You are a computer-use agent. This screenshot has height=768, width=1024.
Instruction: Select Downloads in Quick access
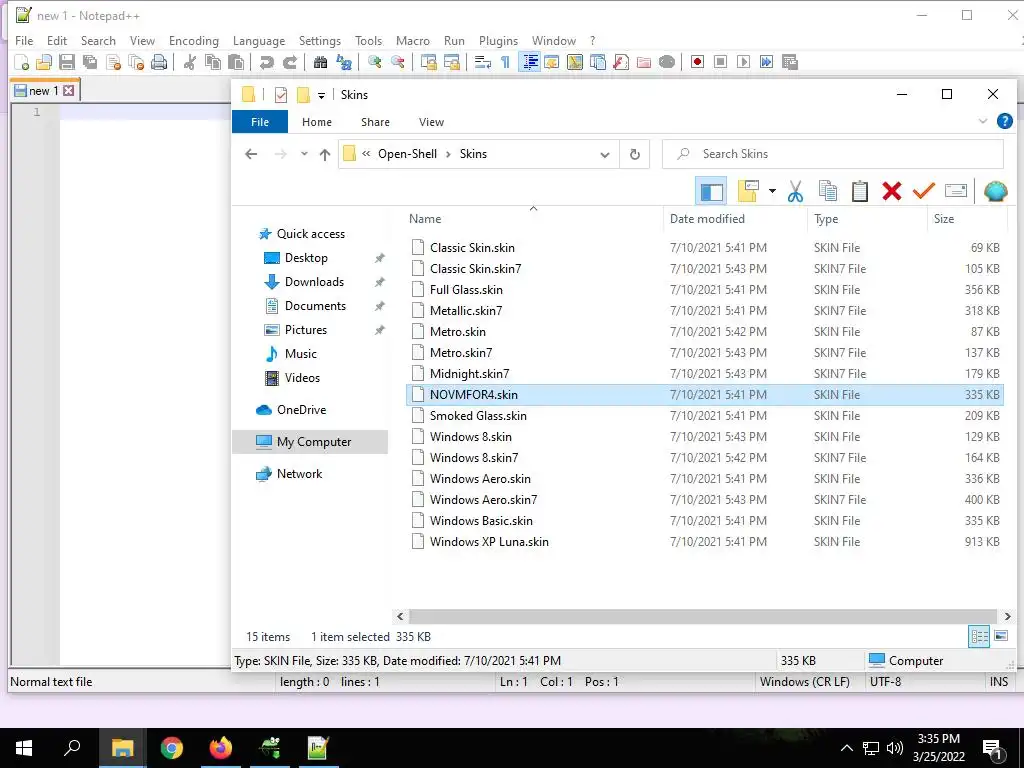(314, 281)
